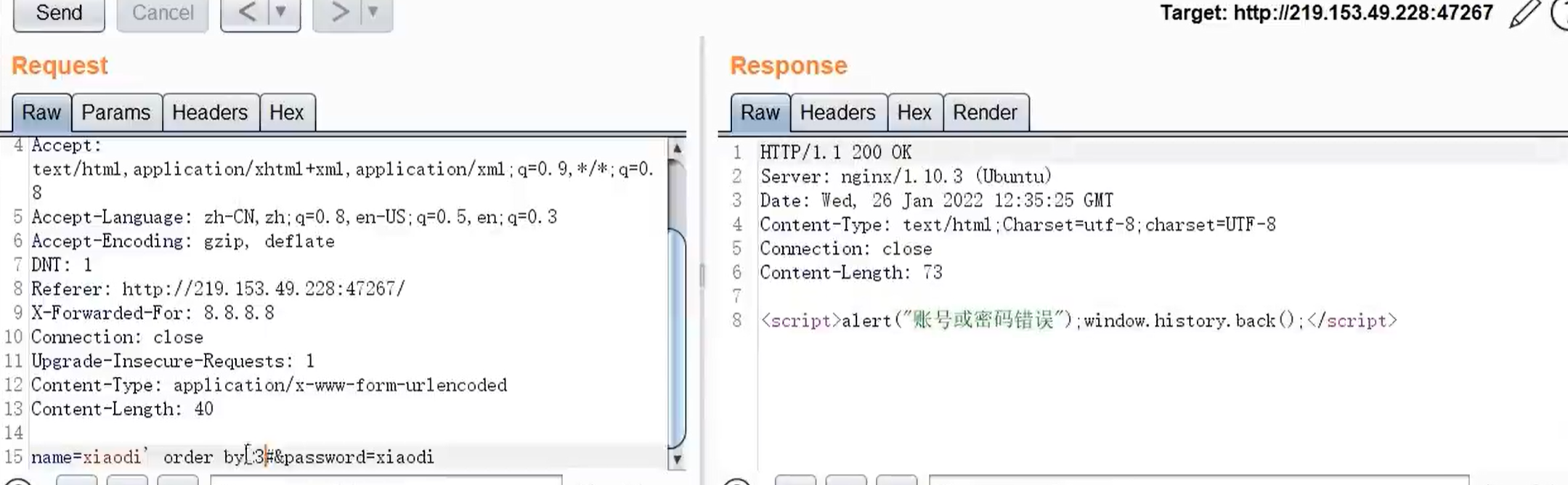Viewport: 1568px width, 485px height.
Task: Open the Response Render tab
Action: (x=986, y=113)
